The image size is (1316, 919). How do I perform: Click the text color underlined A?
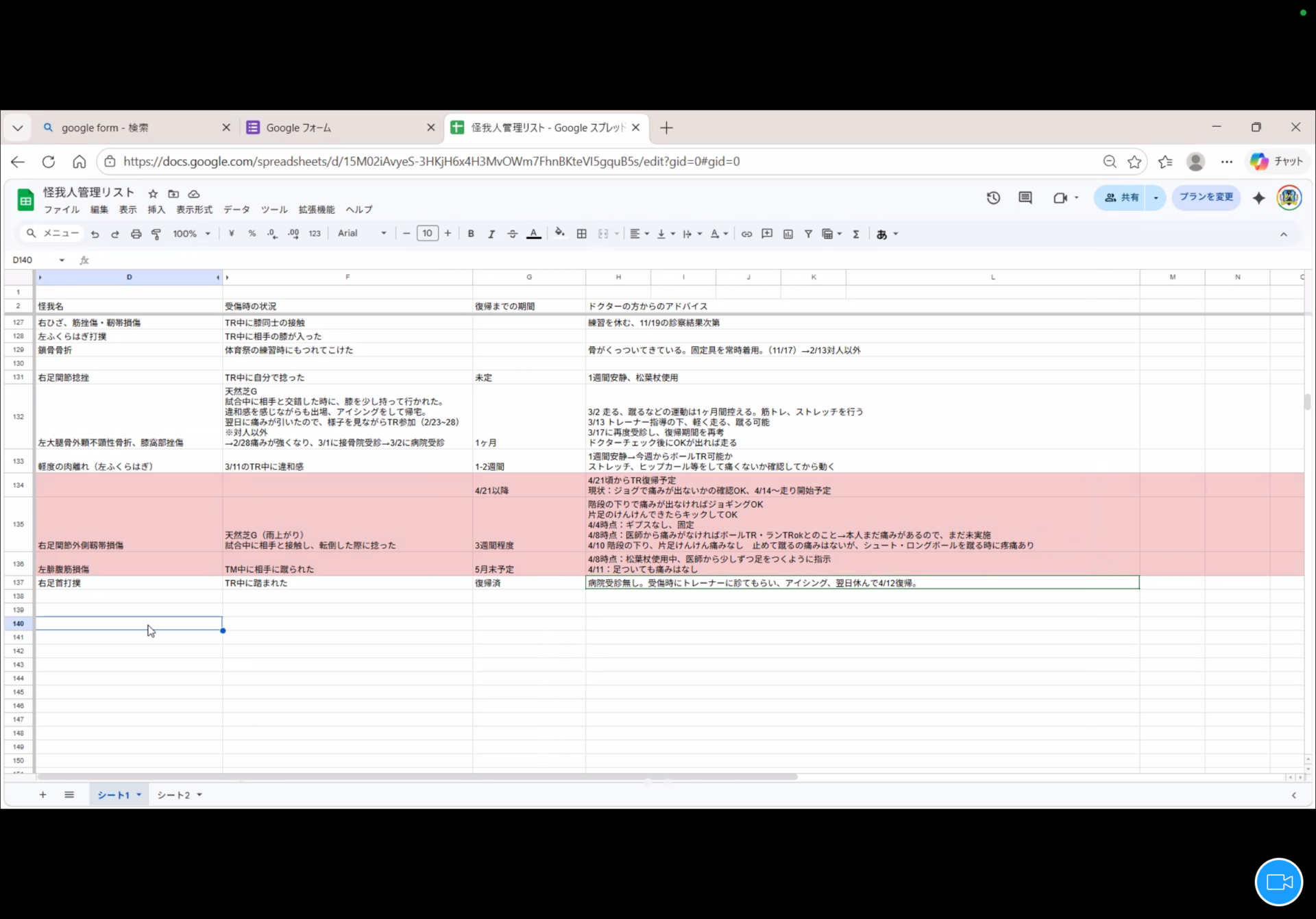tap(533, 234)
